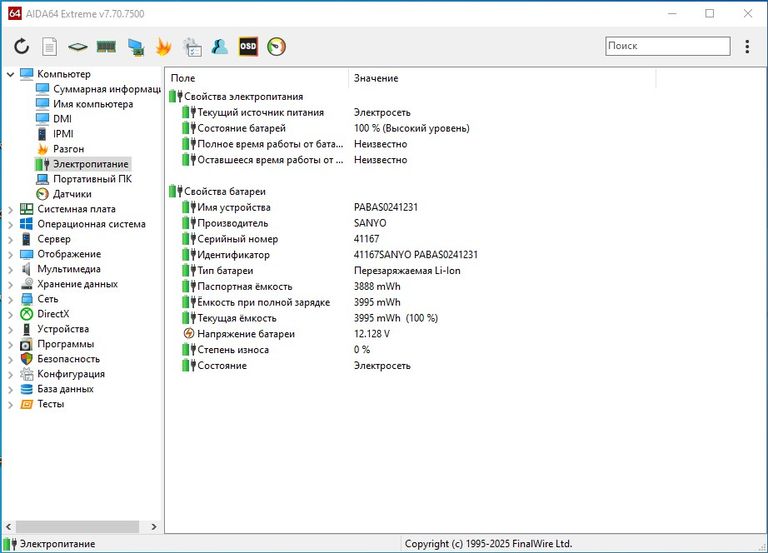Click the Системная плата motherboard icon
768x553 pixels.
click(x=26, y=209)
